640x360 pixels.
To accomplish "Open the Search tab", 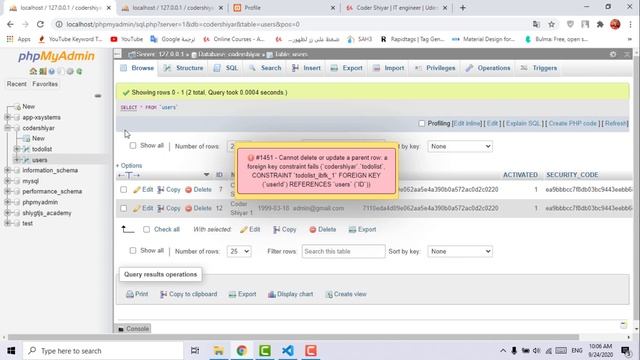I will 265,68.
